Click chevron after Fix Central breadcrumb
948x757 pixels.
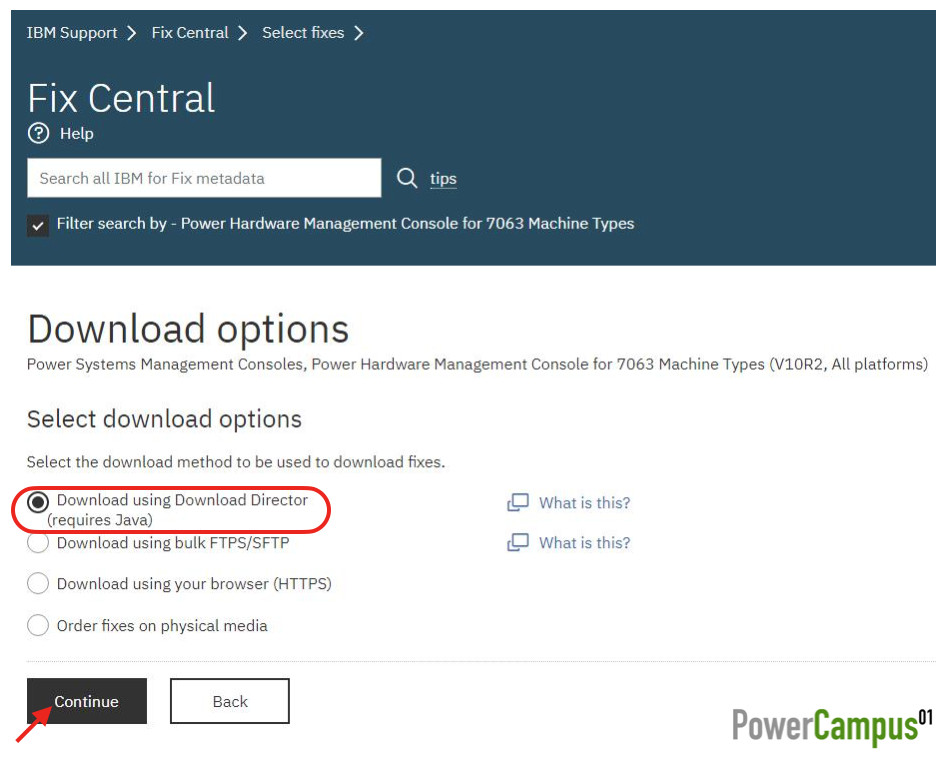[242, 33]
